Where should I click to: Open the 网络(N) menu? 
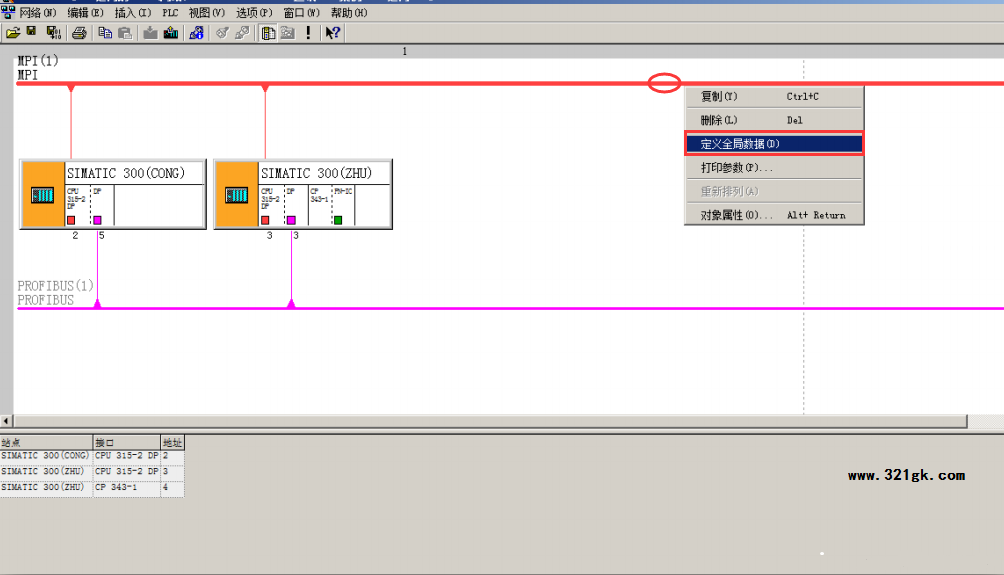coord(38,13)
